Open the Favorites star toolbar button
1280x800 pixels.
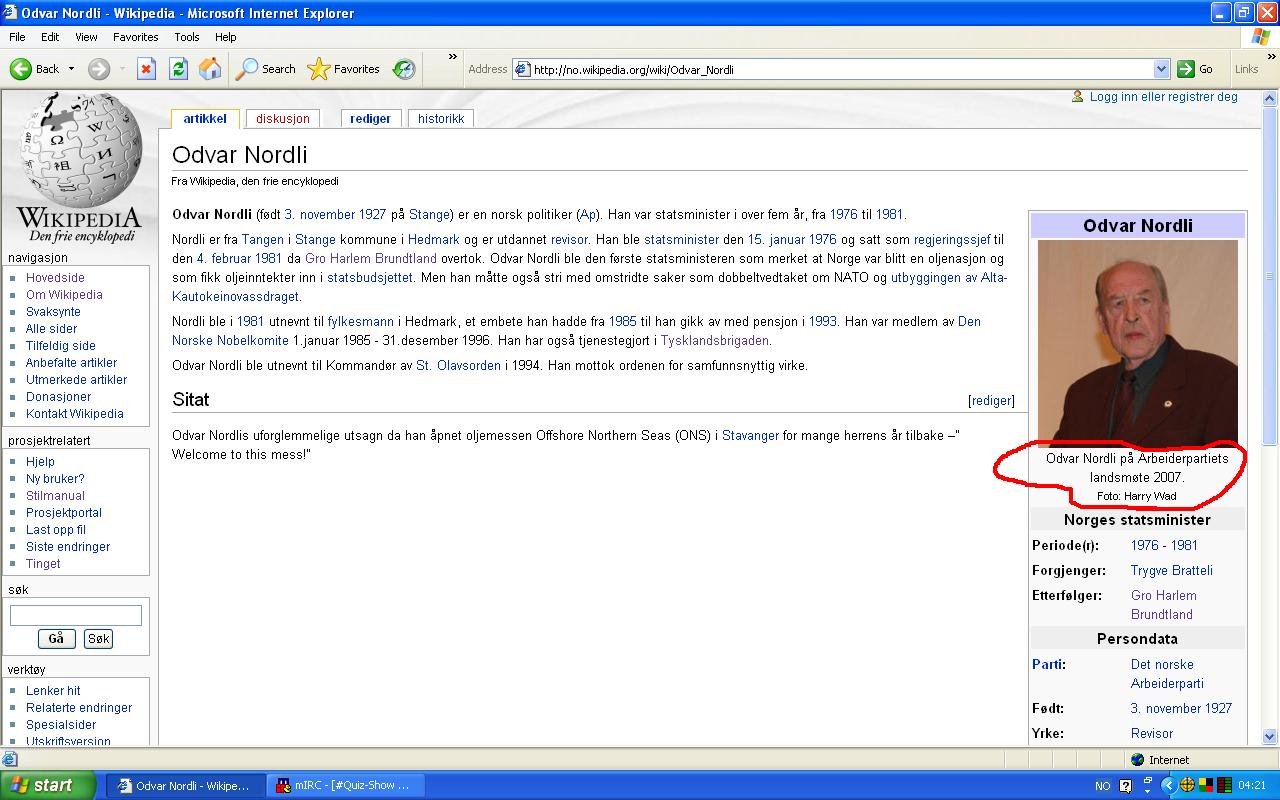pos(344,69)
